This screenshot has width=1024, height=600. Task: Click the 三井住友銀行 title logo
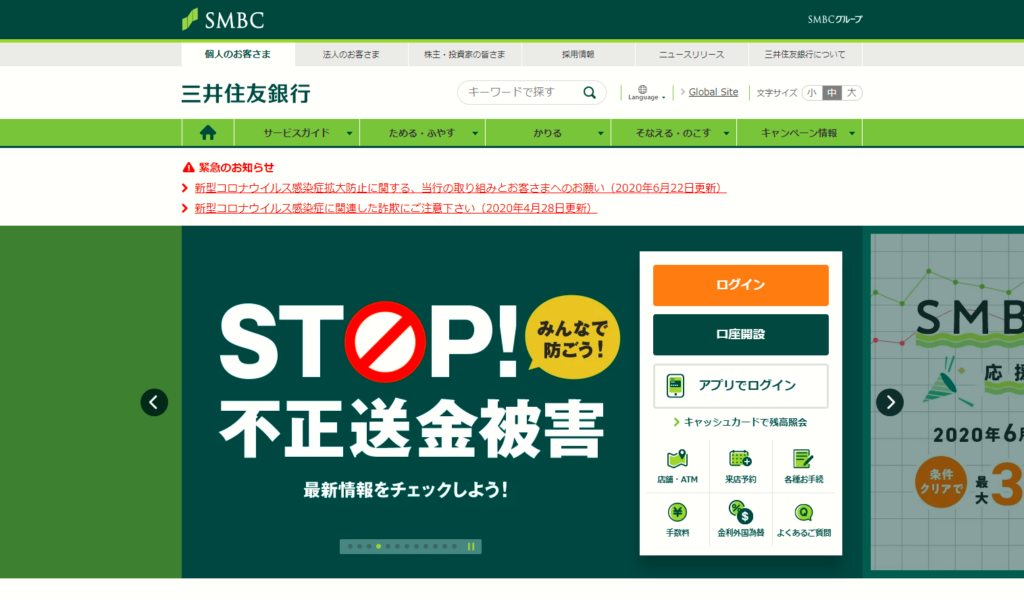[x=246, y=93]
